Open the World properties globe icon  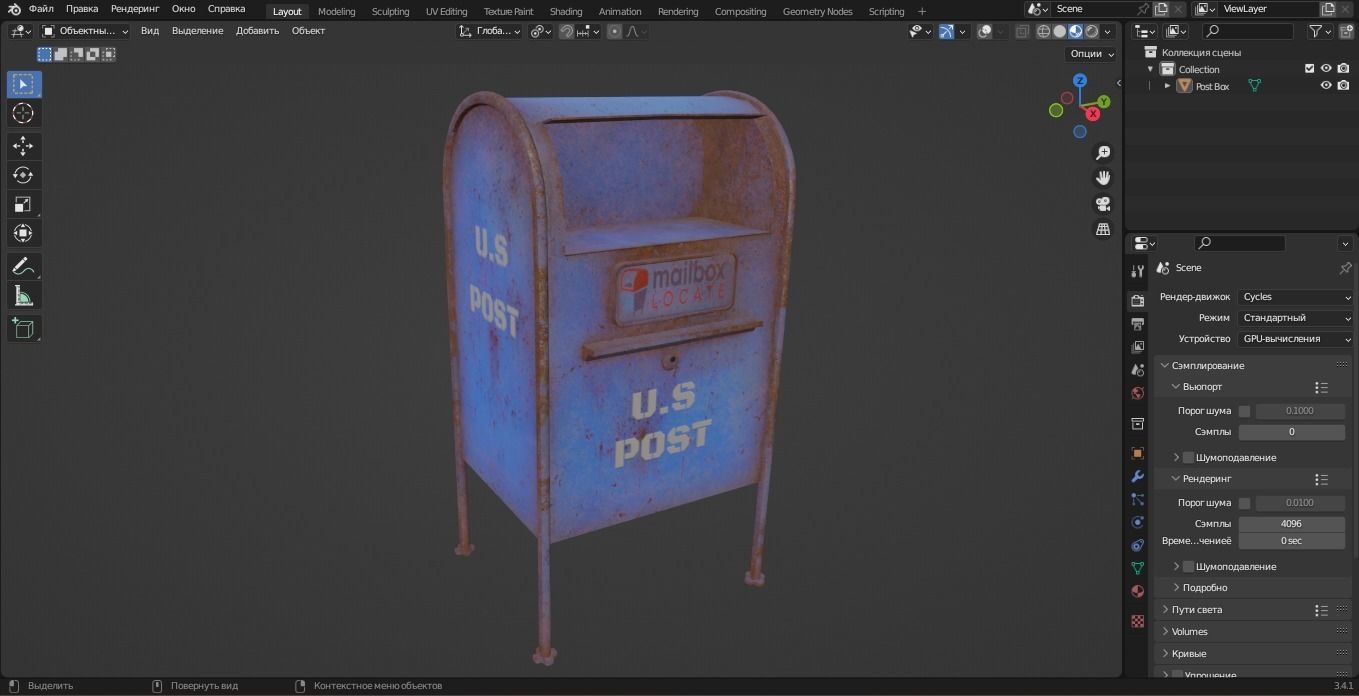[x=1137, y=394]
